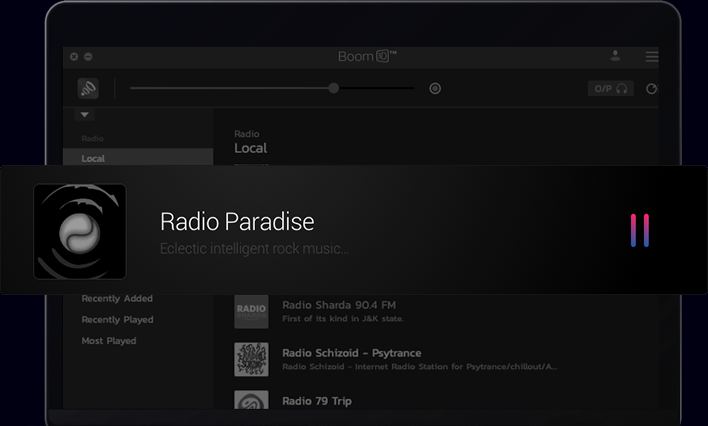Click the Radio Paradise title
The image size is (708, 426).
[x=237, y=222]
